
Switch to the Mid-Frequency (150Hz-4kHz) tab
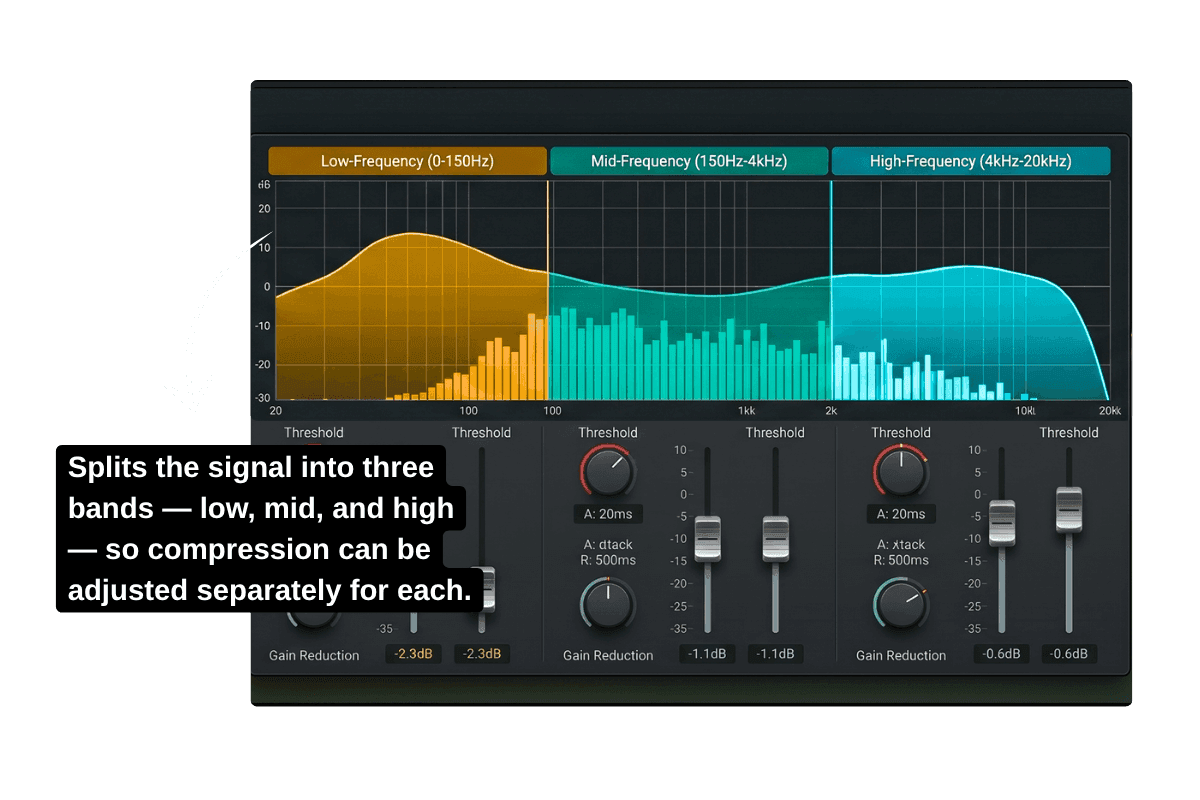689,161
